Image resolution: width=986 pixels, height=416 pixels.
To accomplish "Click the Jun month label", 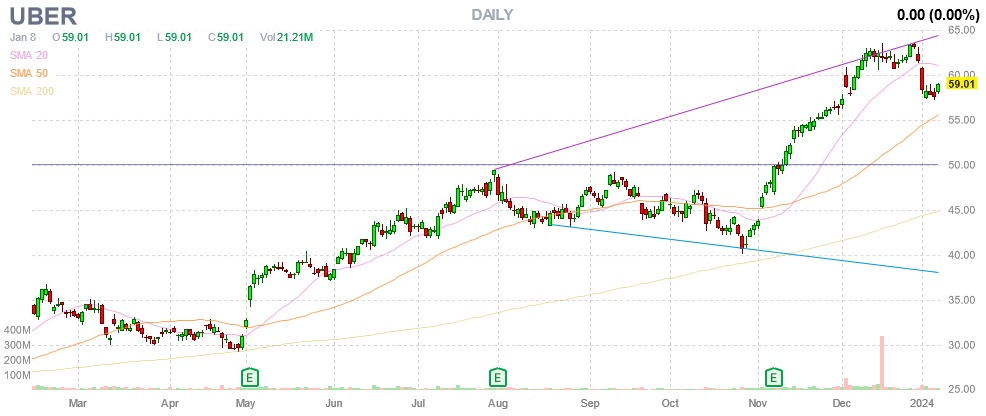I will 335,401.
